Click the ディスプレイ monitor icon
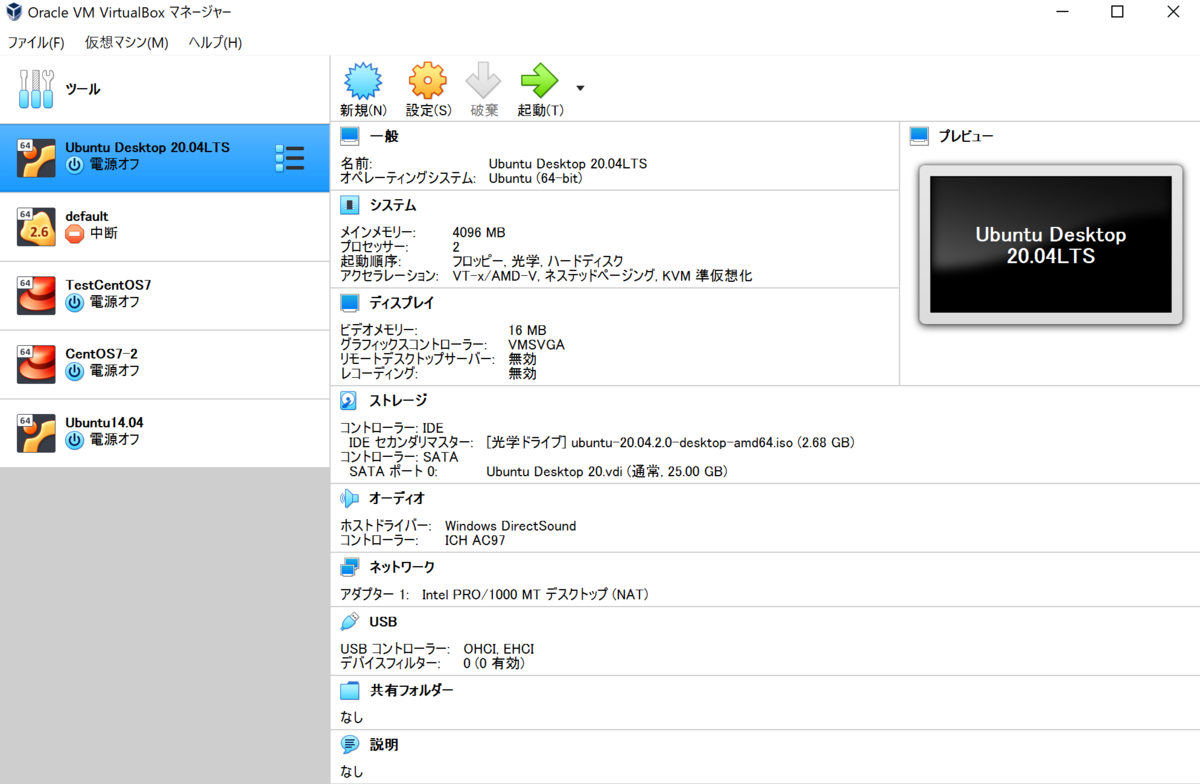 click(x=349, y=302)
